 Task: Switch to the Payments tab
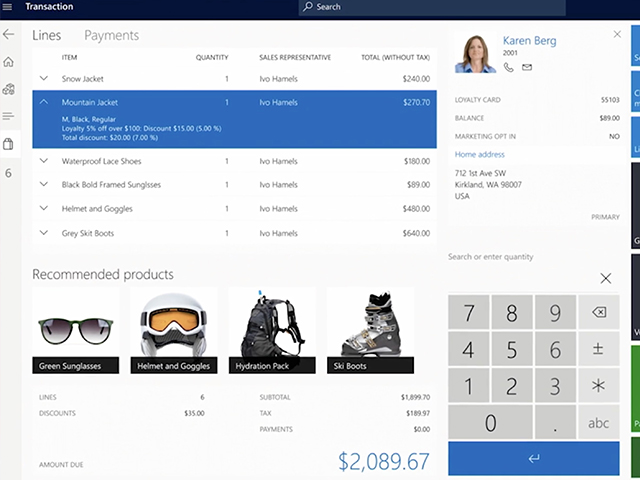111,36
